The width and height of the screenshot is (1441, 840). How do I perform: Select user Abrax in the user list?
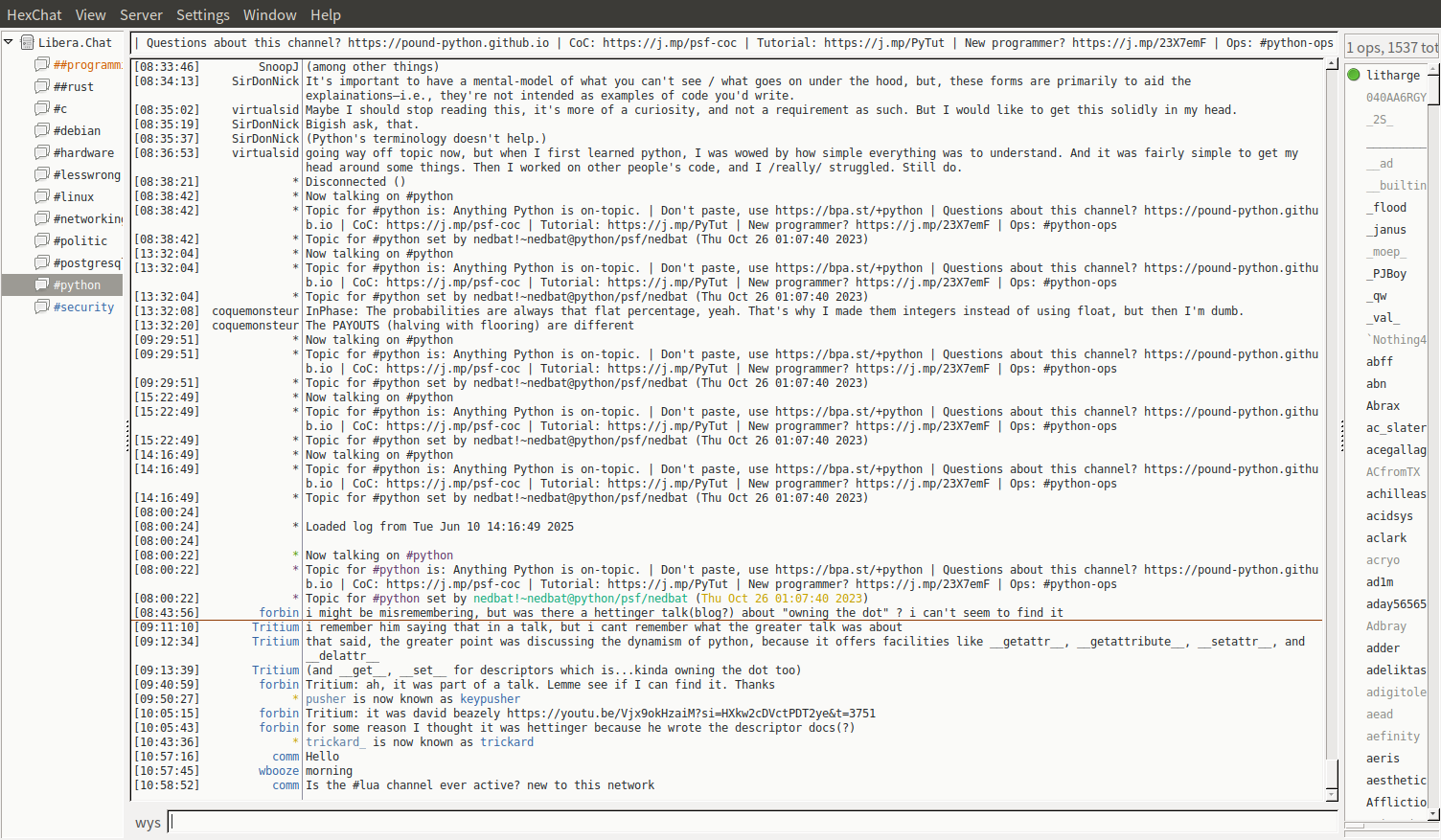(x=1383, y=405)
